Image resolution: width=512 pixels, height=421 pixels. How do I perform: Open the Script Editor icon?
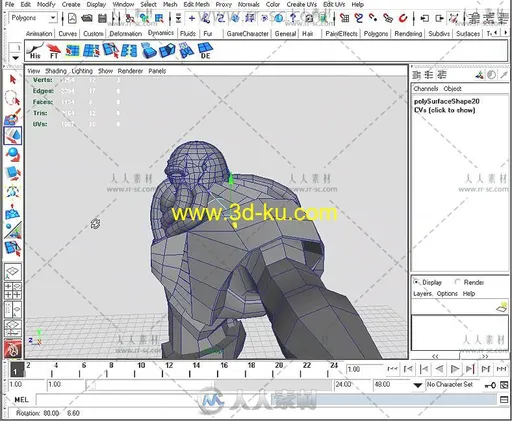(504, 399)
